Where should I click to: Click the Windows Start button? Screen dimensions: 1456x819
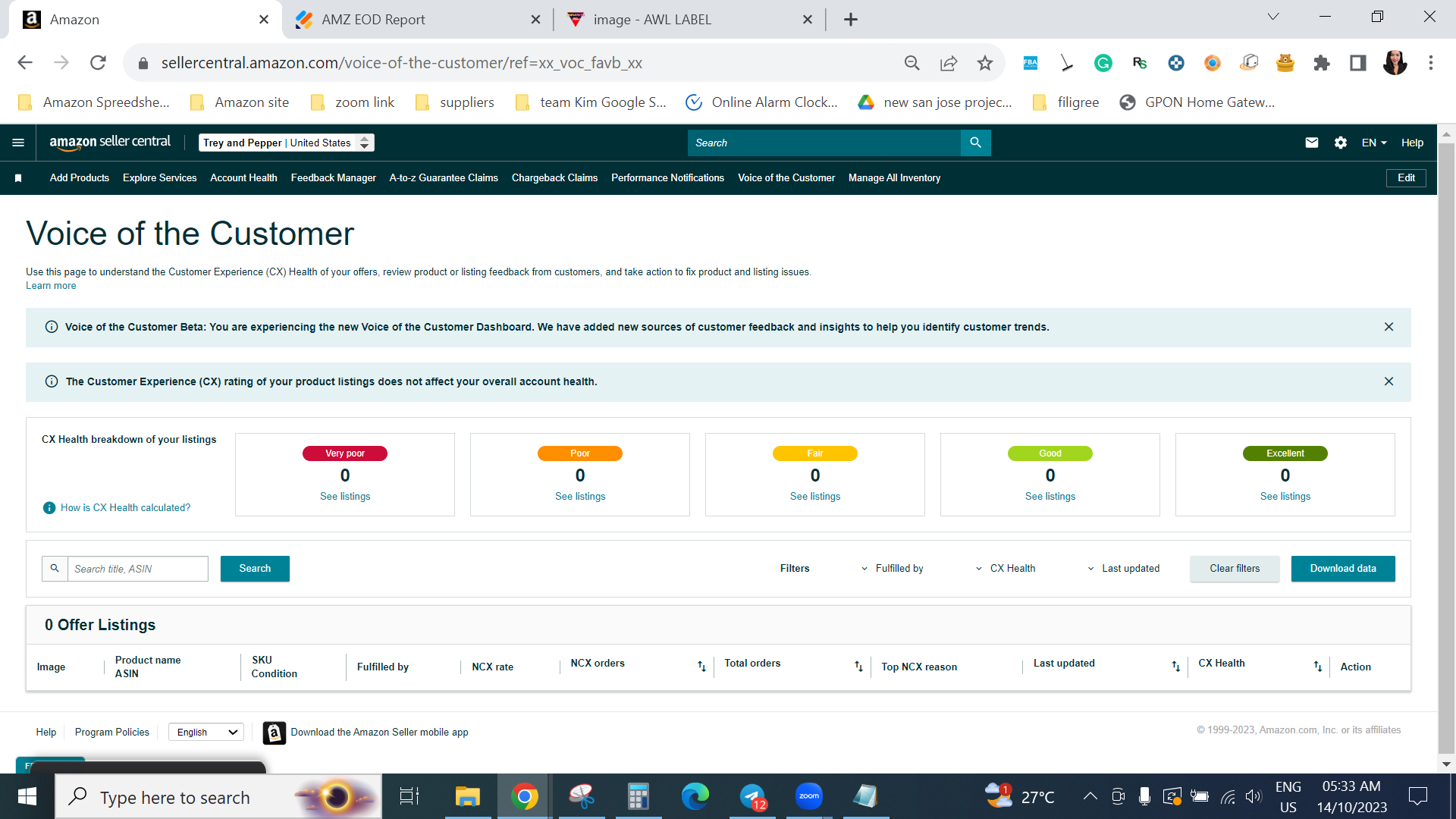click(x=27, y=796)
